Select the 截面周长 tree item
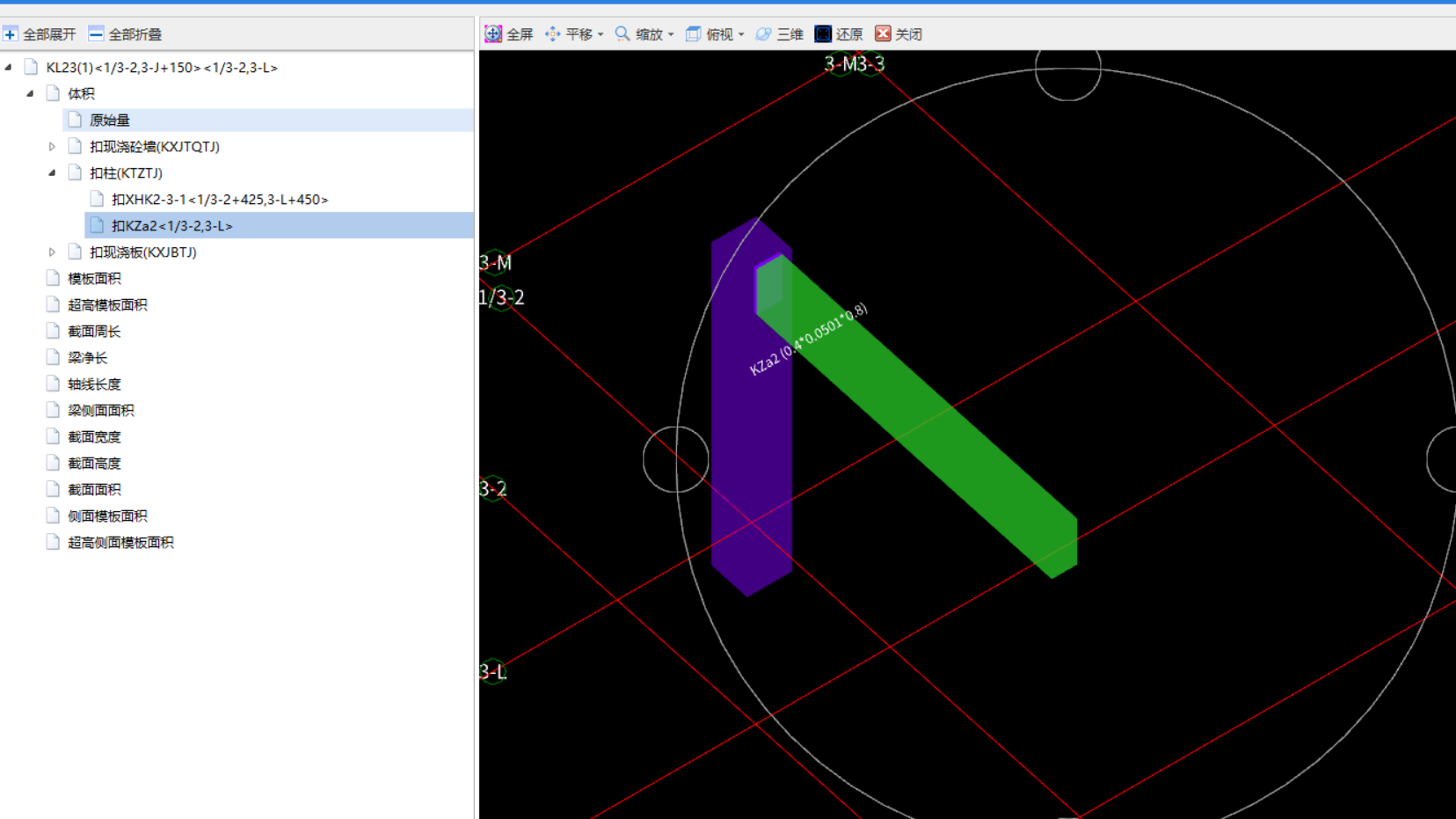Viewport: 1456px width, 819px height. (x=94, y=332)
